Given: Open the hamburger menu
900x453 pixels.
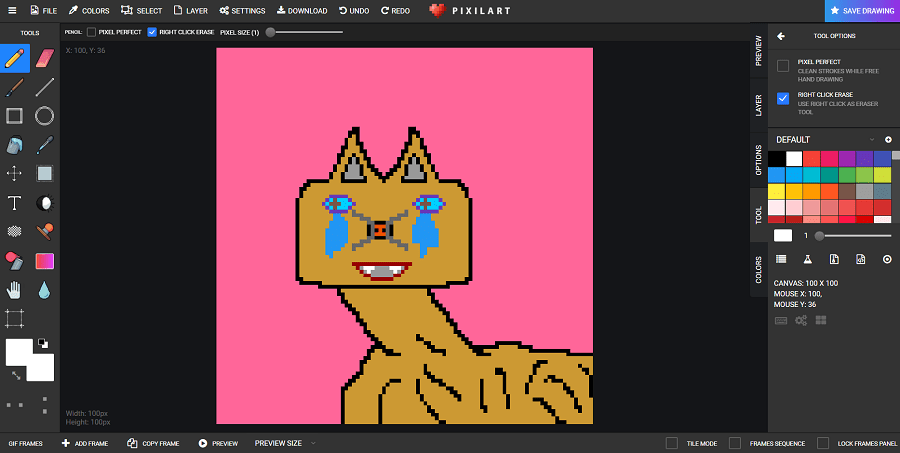Looking at the screenshot, I should click(x=12, y=10).
